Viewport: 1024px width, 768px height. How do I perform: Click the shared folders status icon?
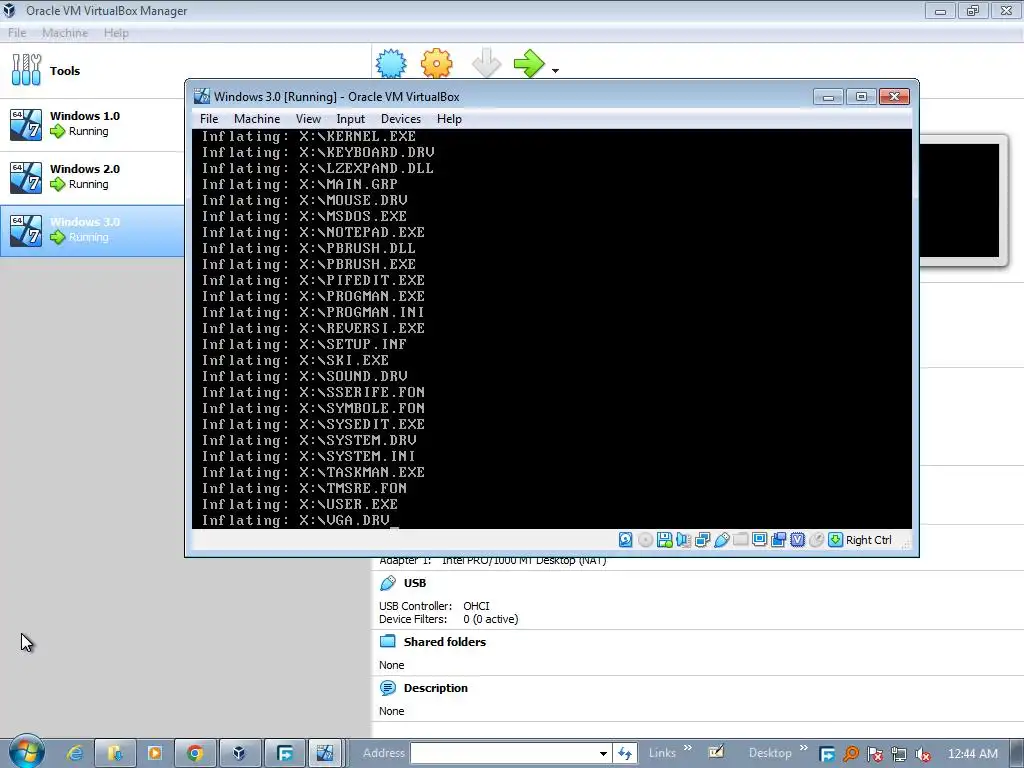(741, 539)
